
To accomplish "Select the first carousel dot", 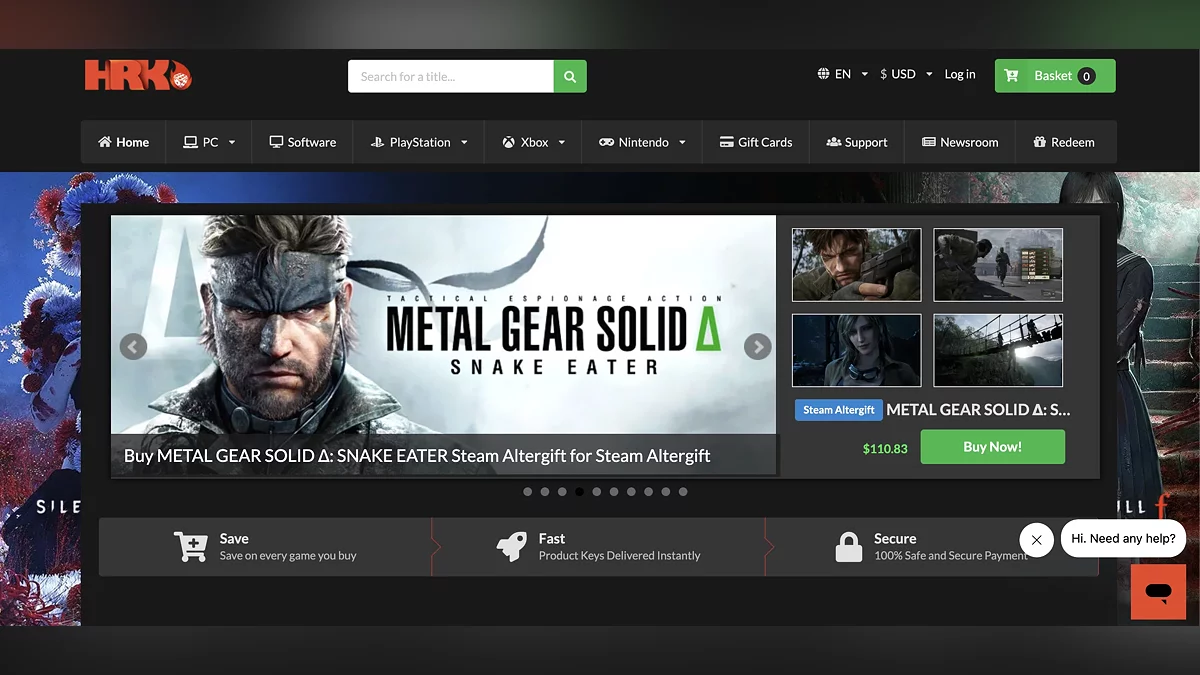I will click(x=527, y=492).
